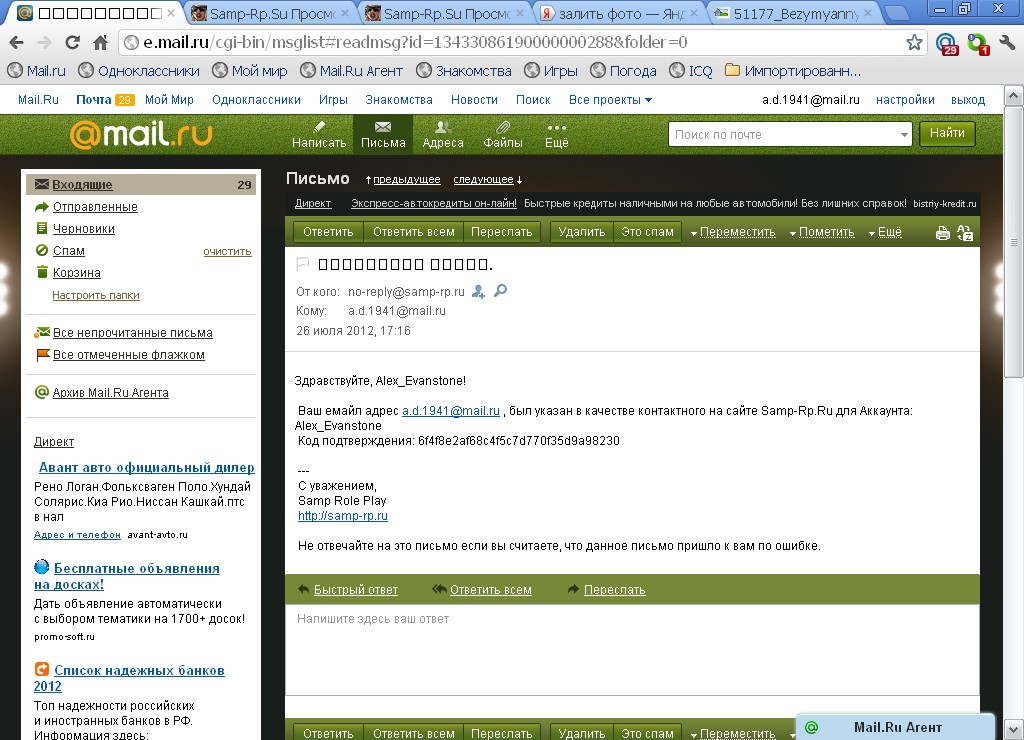This screenshot has width=1024, height=740.
Task: Open Корзина folder
Action: 76,272
